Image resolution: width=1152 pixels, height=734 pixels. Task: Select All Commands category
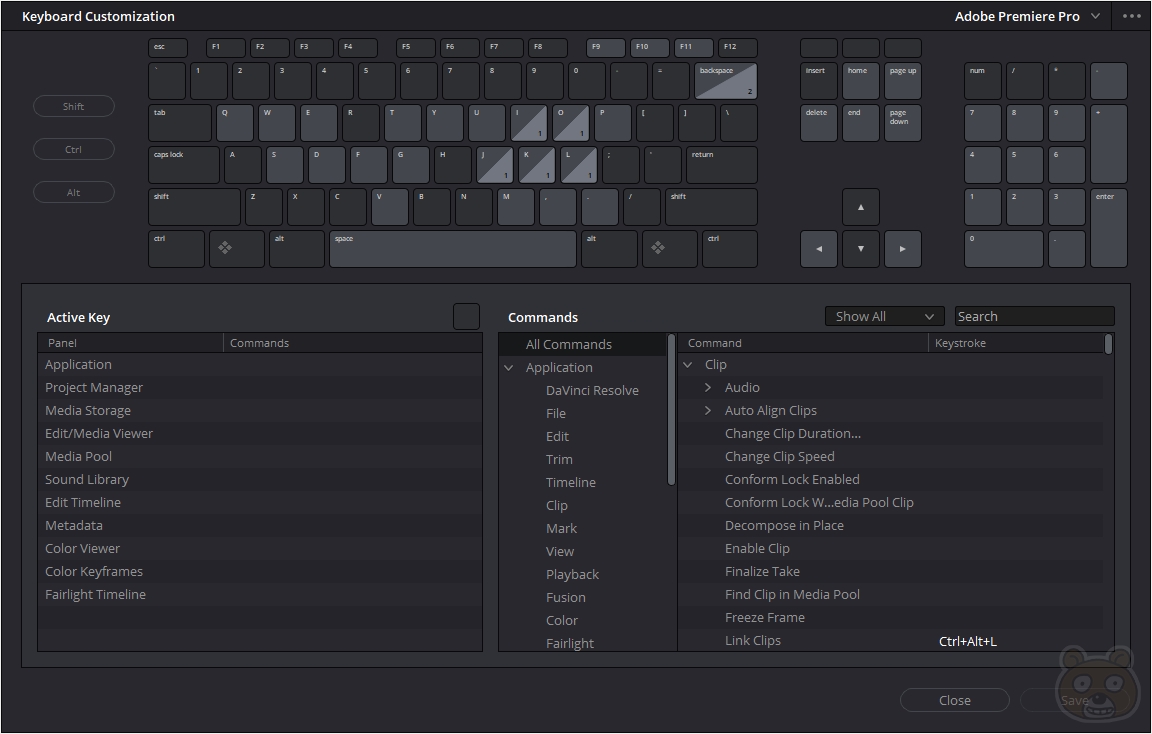[583, 345]
